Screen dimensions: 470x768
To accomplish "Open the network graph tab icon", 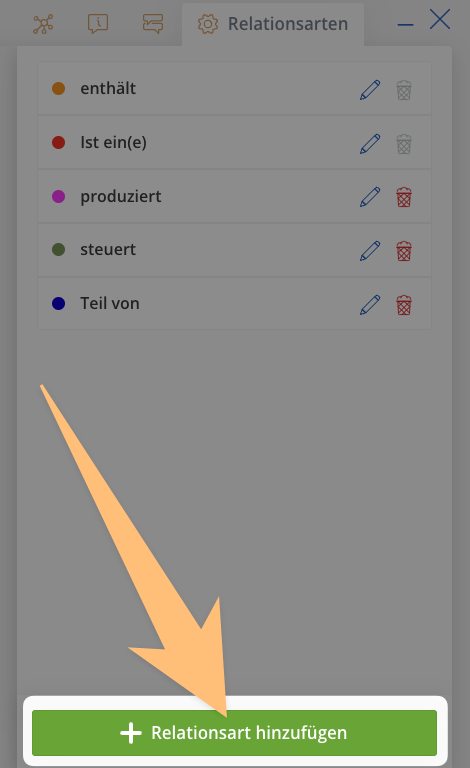I will [43, 24].
